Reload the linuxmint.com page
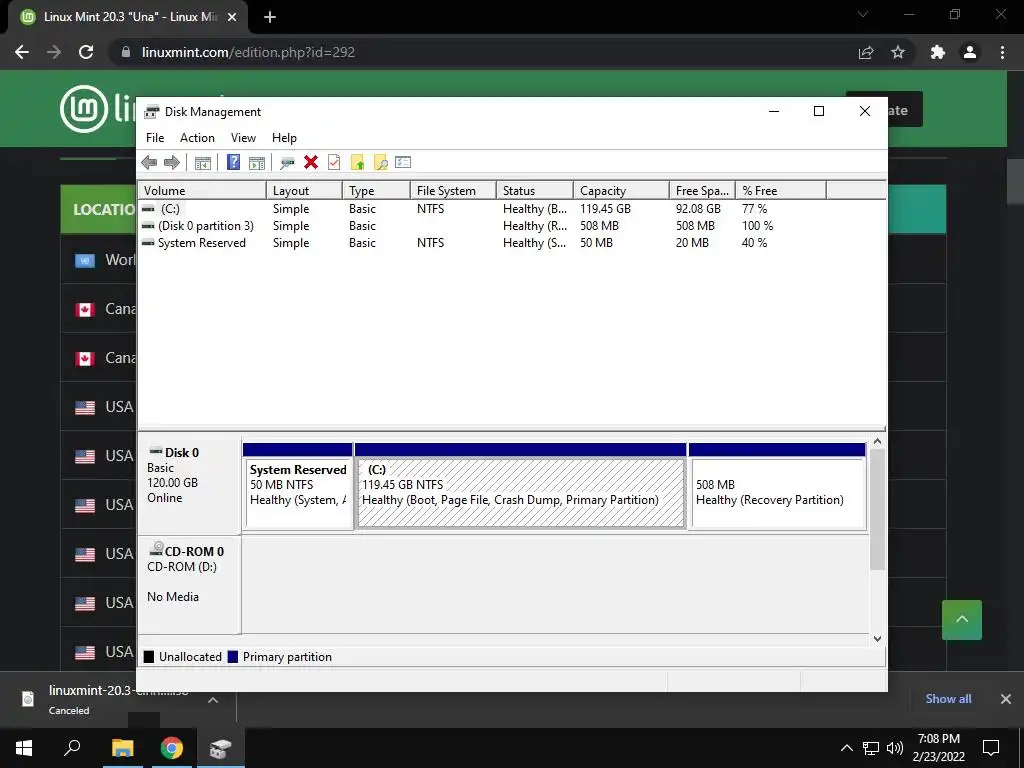The width and height of the screenshot is (1024, 768). tap(86, 52)
